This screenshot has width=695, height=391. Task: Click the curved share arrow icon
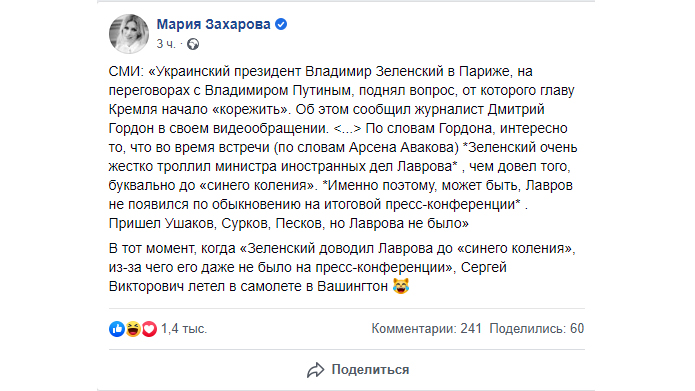click(316, 370)
